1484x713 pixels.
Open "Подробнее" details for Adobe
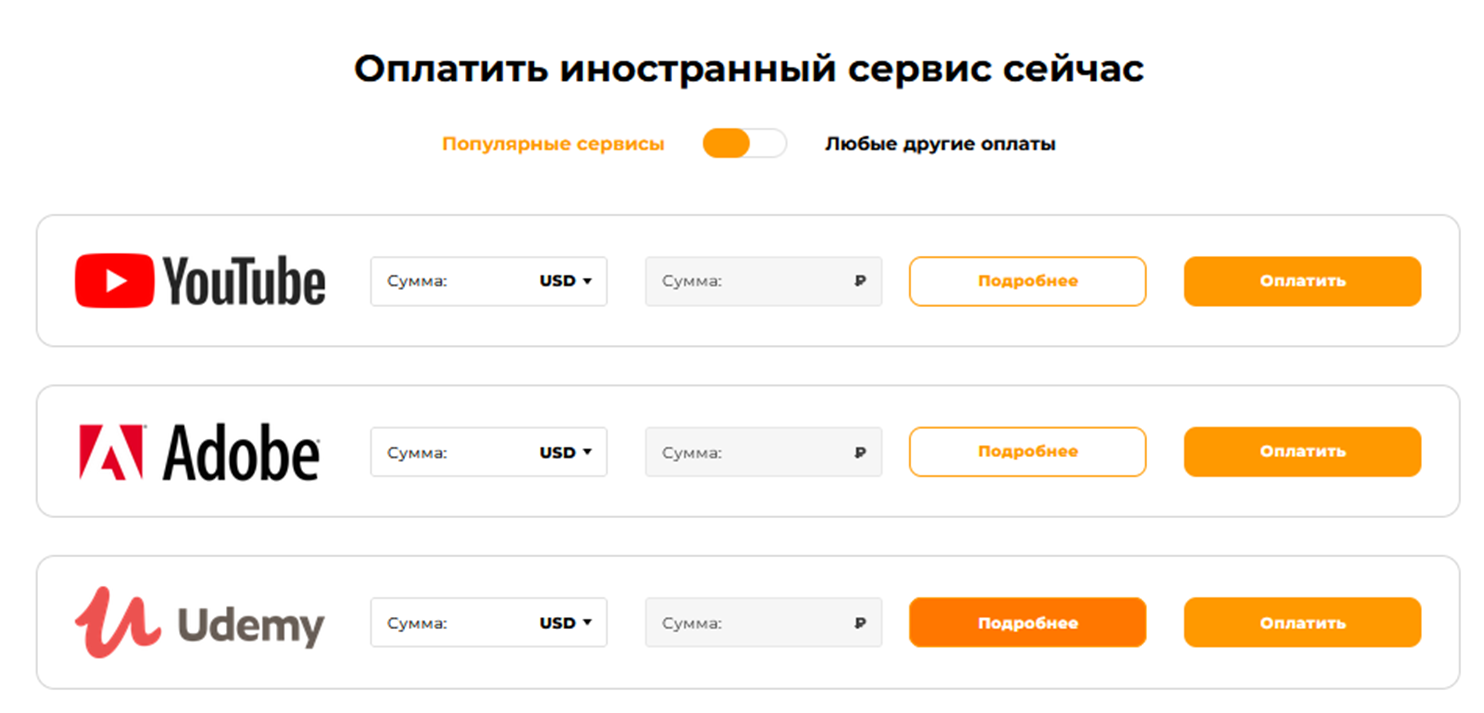tap(1027, 452)
